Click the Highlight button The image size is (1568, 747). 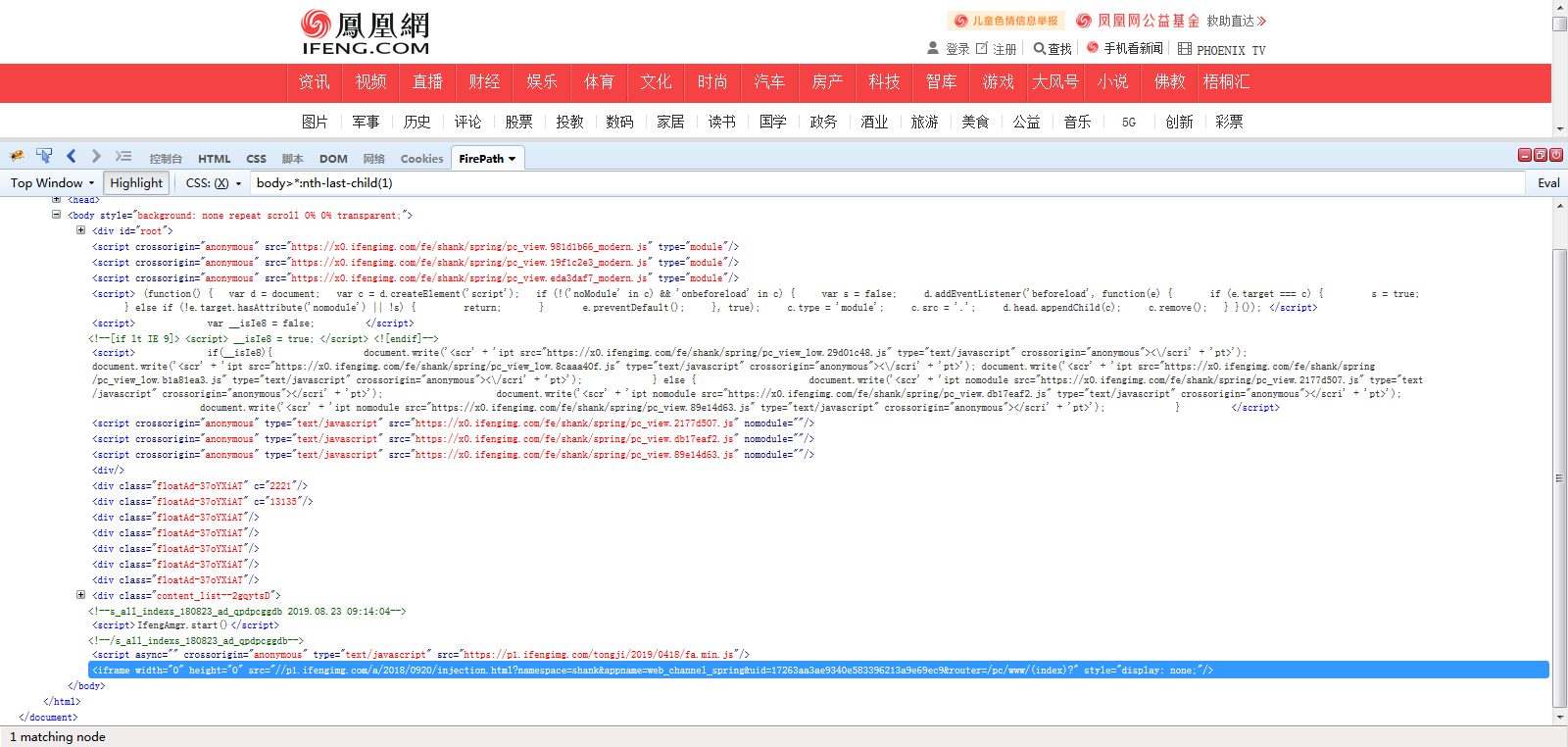click(136, 182)
